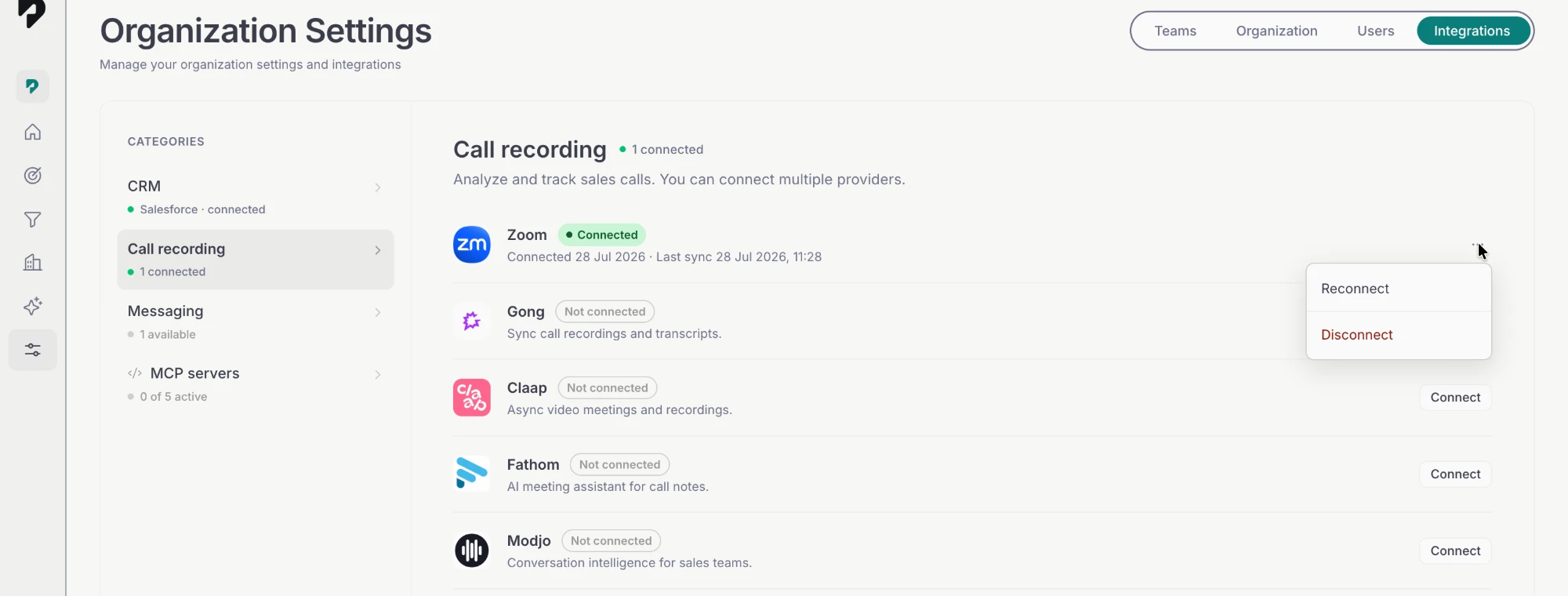Screen dimensions: 1568x596
Task: Click the "Salesforce · connected" status text
Action: [x=202, y=209]
